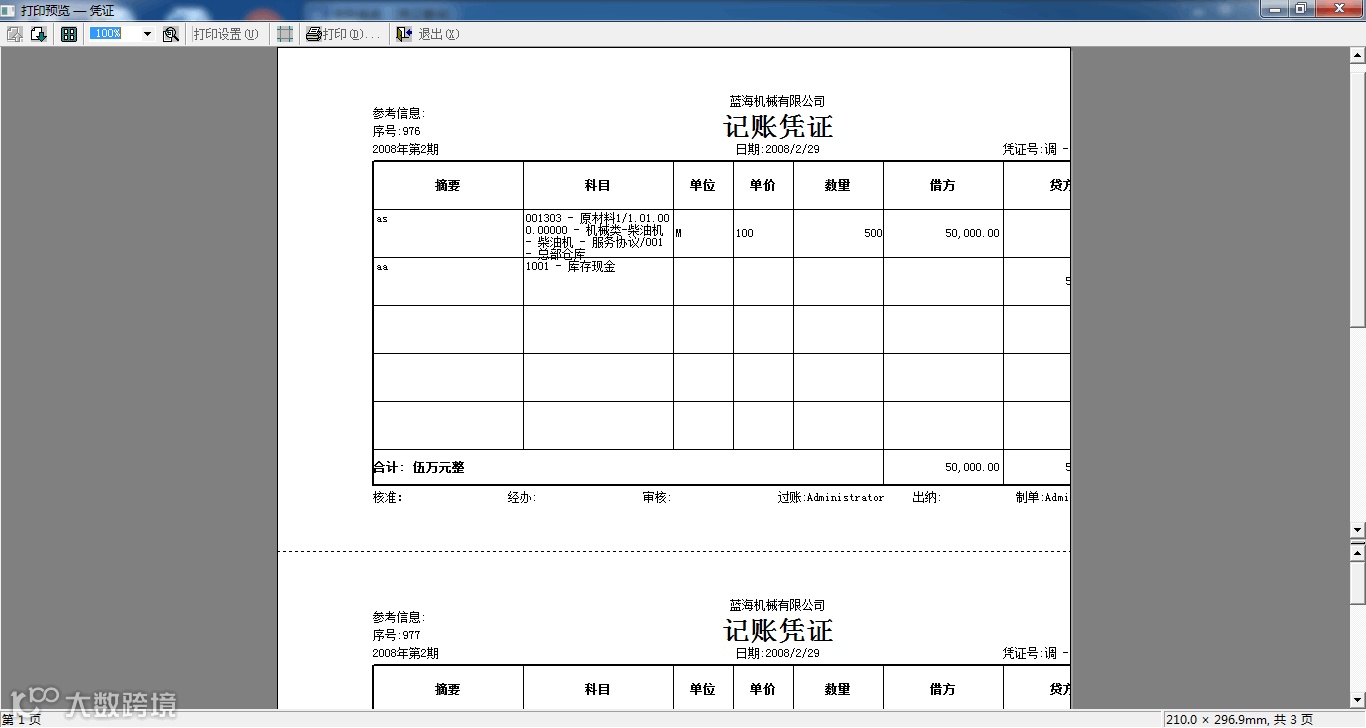This screenshot has width=1366, height=728.
Task: Click the quantity cell 500
Action: point(838,233)
